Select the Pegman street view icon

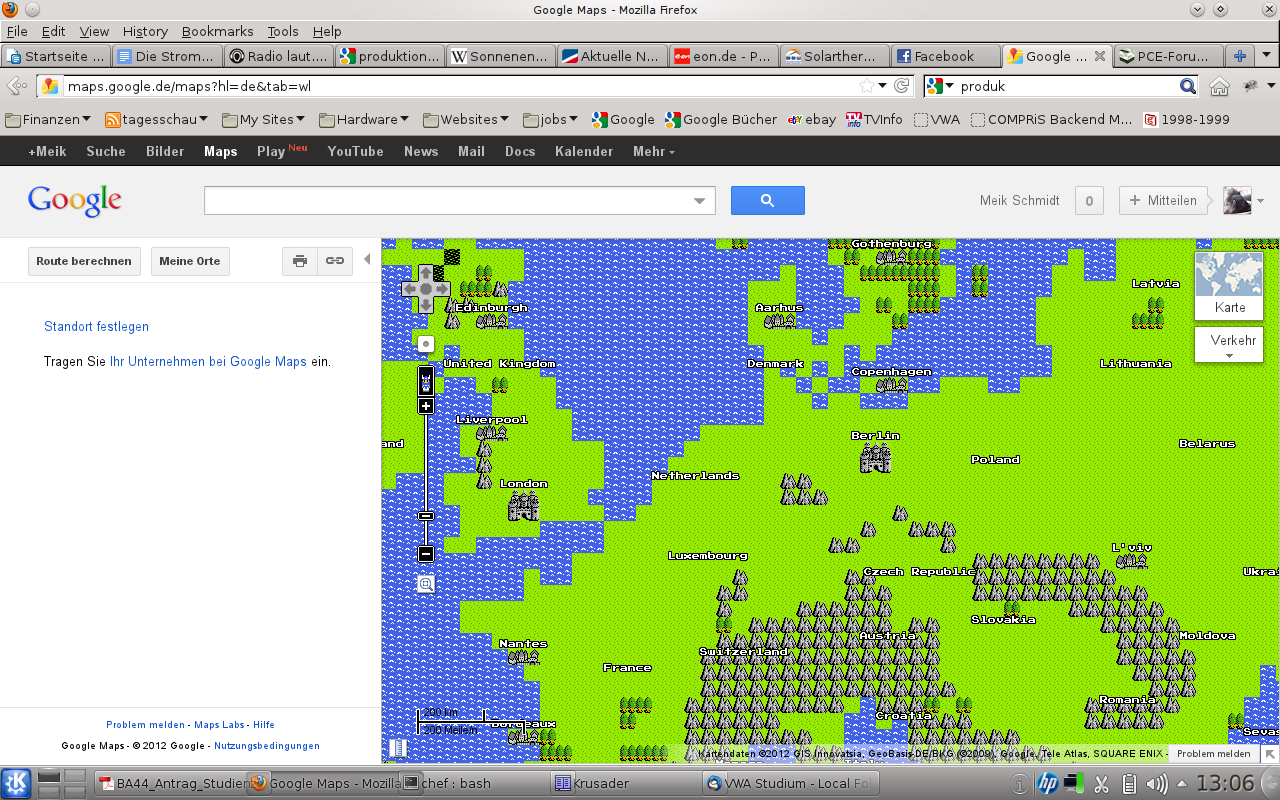[426, 381]
